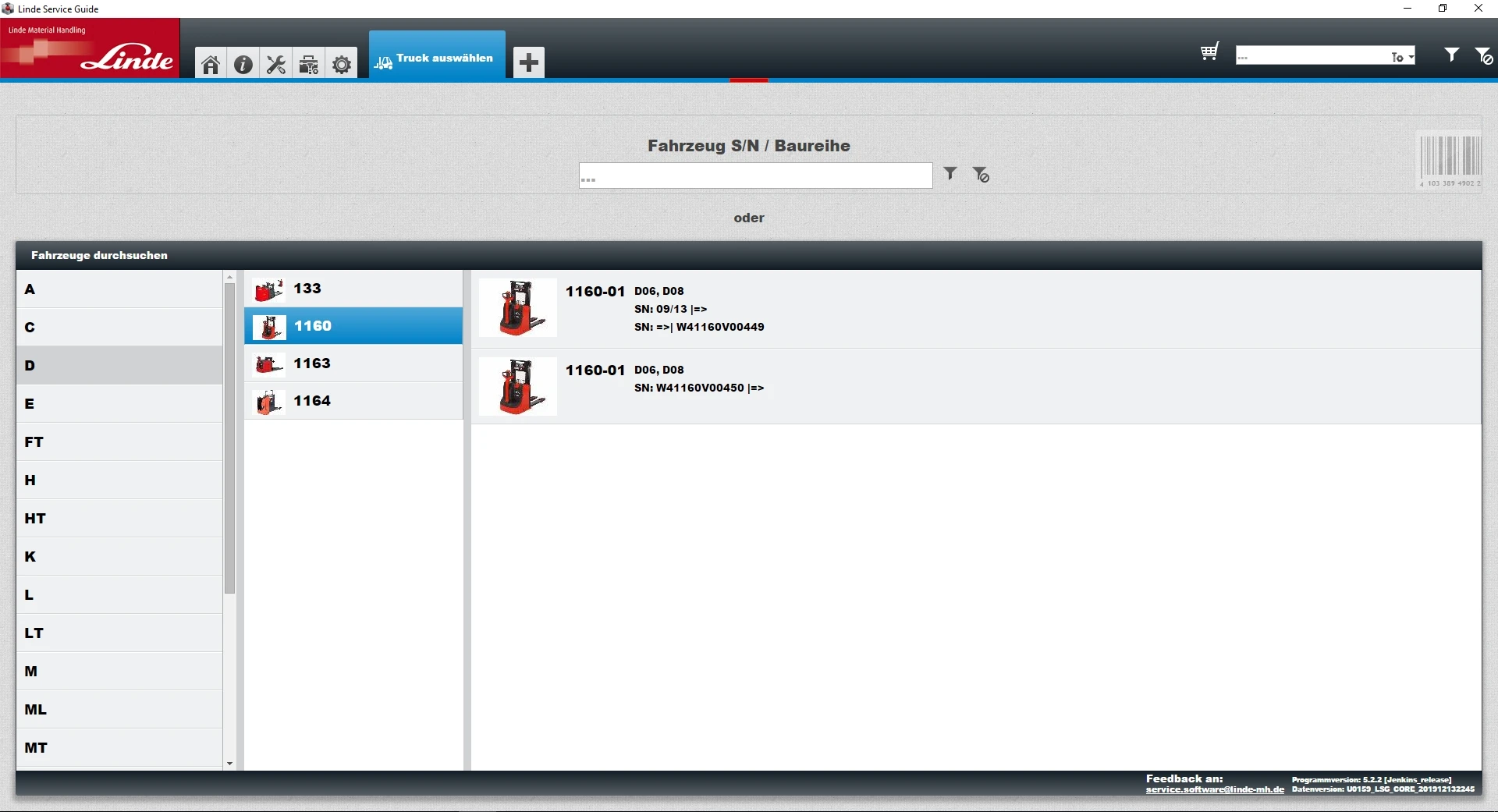Click the Programmversion 5.2.2 text

click(x=1372, y=779)
